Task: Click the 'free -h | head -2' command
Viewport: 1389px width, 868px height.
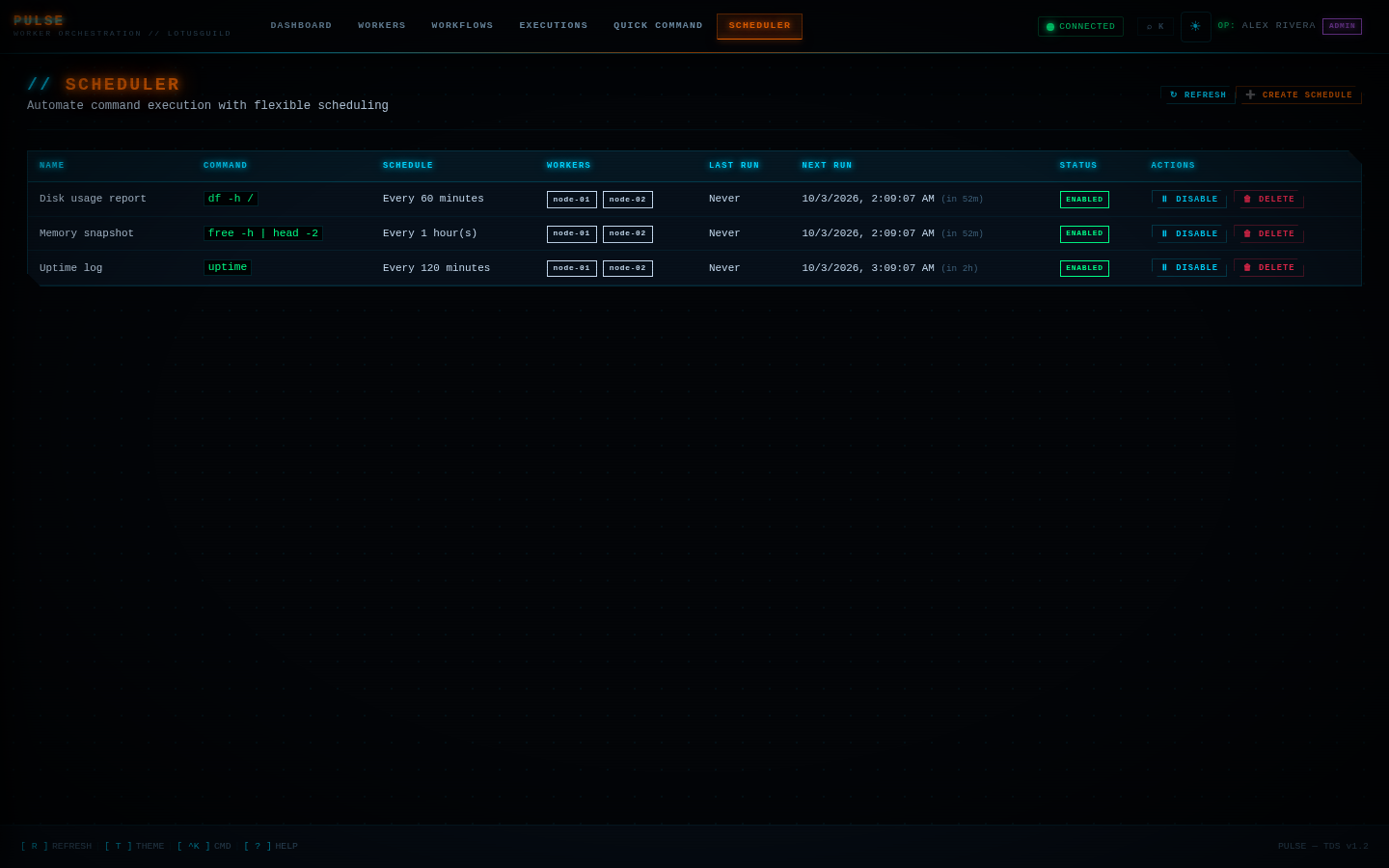Action: [263, 233]
